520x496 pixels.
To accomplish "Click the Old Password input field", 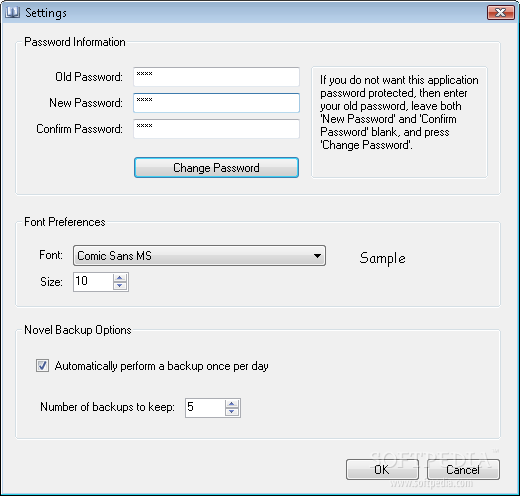I will tap(216, 77).
